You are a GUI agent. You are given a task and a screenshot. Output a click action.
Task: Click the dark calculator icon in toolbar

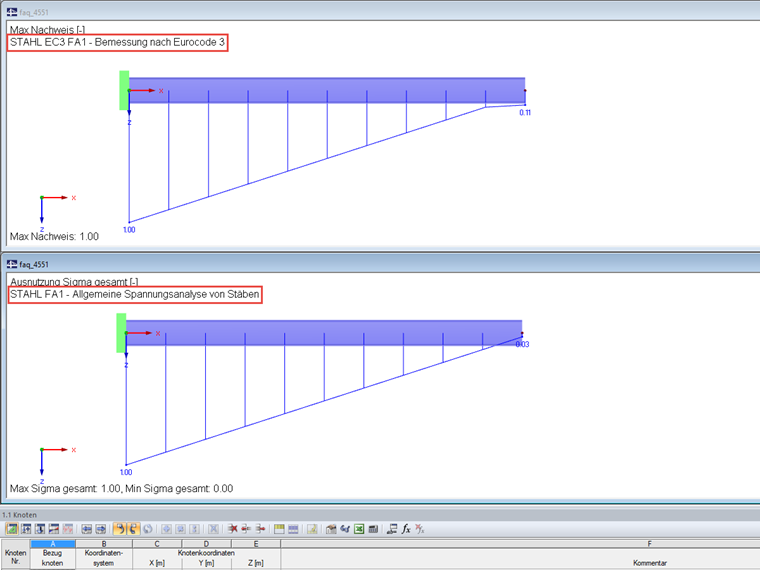373,529
